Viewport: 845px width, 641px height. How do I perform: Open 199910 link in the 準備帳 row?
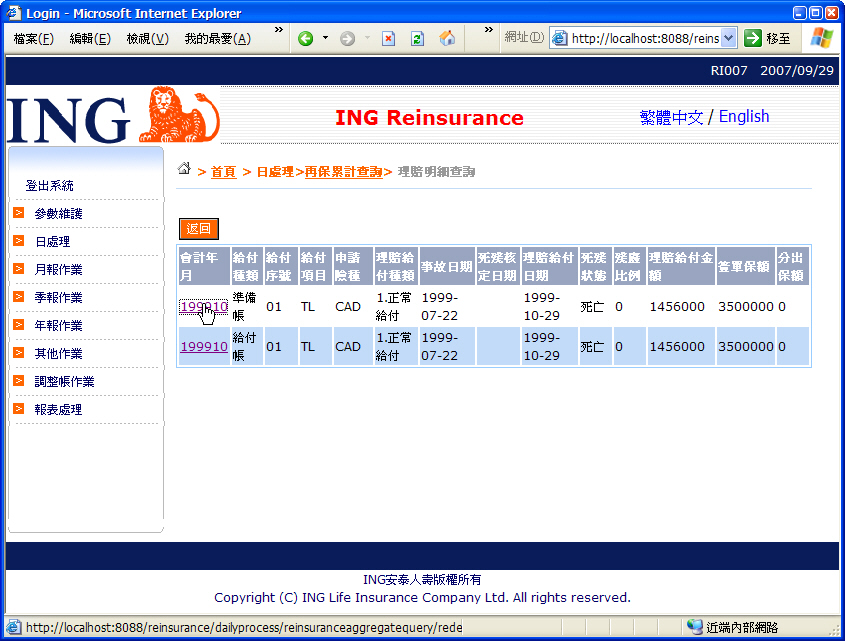tap(204, 307)
